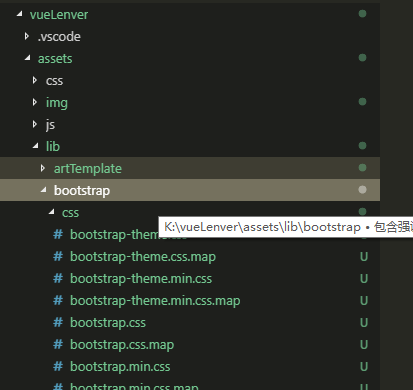Viewport: 413px width, 390px height.
Task: Click untracked U badge on bootstrap-theme.min.css
Action: click(x=364, y=279)
